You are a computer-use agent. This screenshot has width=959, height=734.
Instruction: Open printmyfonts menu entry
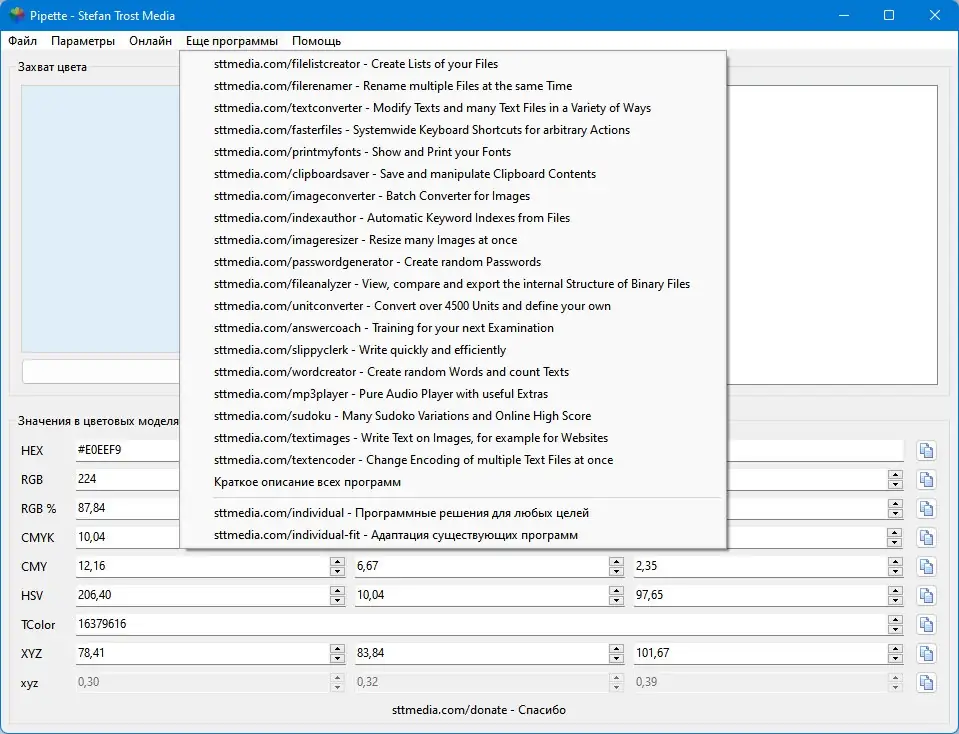[453, 152]
